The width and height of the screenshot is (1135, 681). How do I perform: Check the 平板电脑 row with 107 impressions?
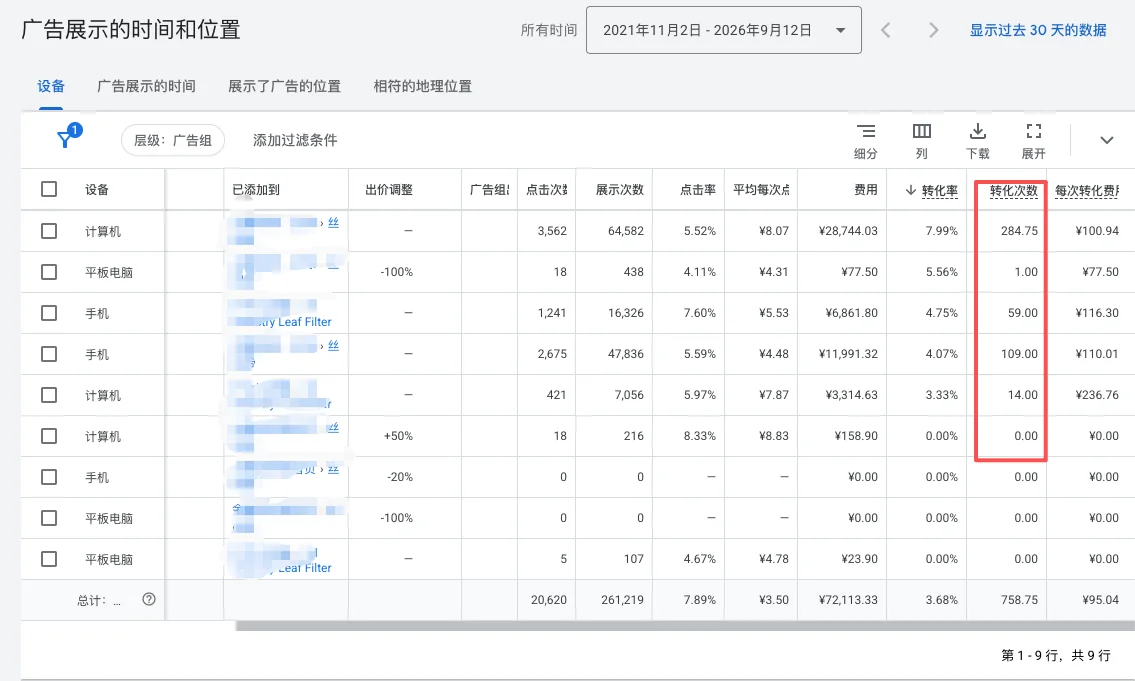tap(48, 559)
